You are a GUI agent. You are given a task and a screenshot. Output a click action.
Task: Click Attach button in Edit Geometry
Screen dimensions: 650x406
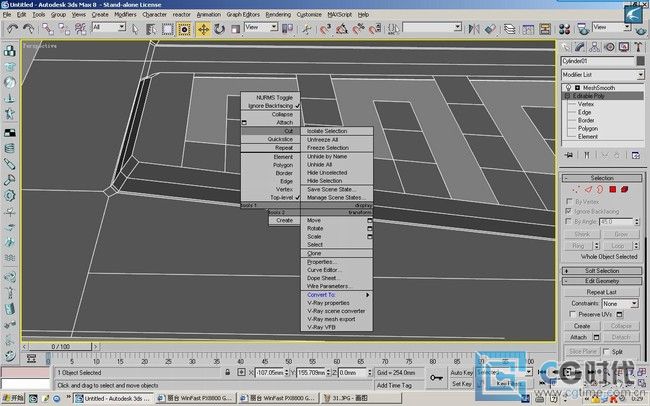(x=578, y=337)
